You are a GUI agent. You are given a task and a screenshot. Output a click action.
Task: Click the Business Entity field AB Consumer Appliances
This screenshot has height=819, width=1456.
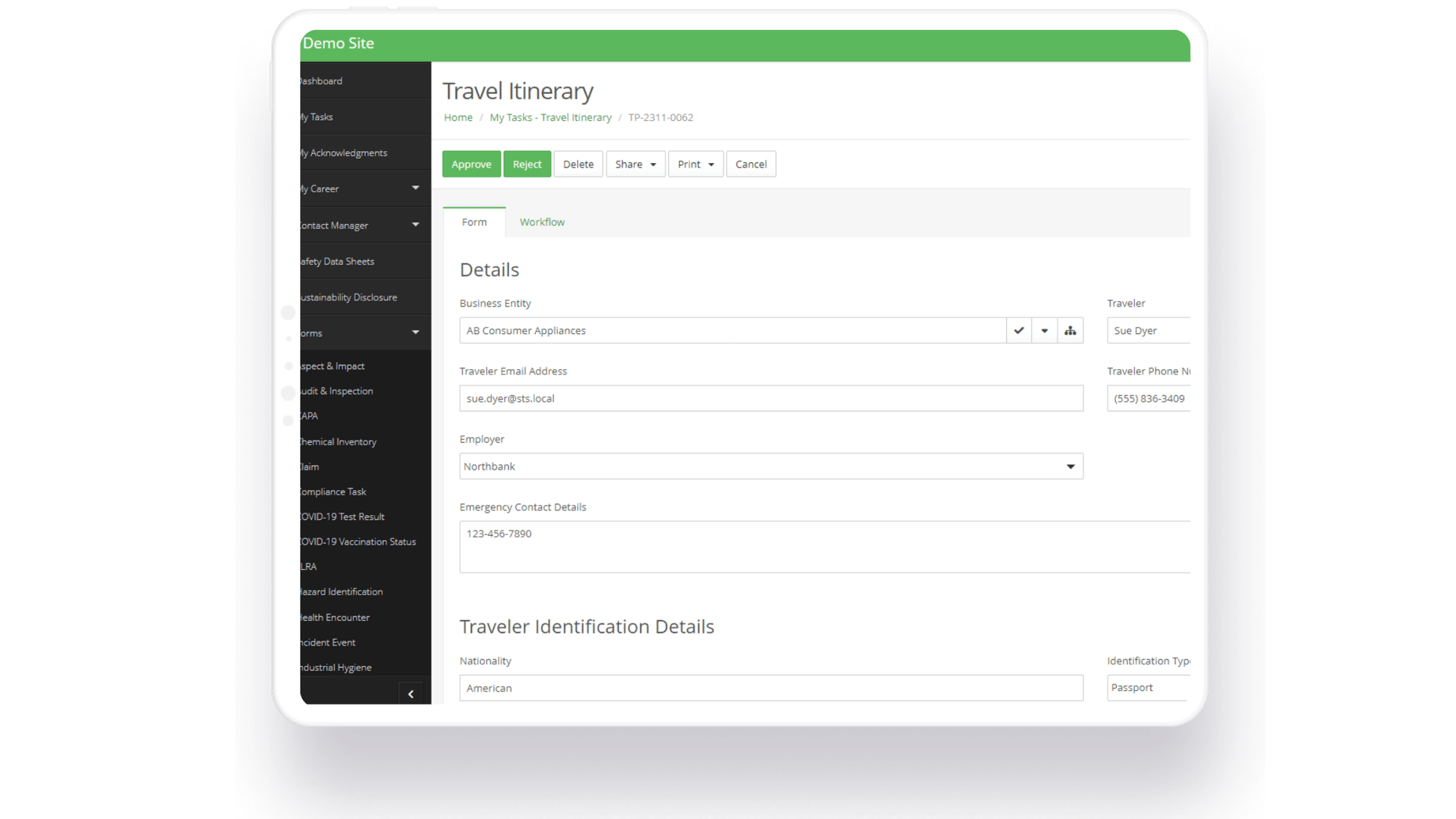pos(732,331)
